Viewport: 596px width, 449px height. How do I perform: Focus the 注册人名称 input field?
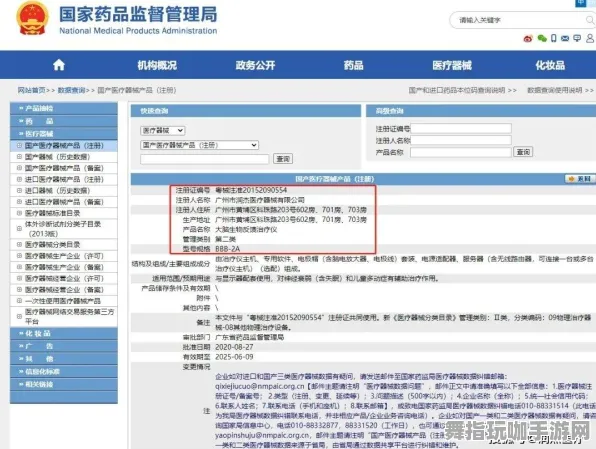(461, 140)
